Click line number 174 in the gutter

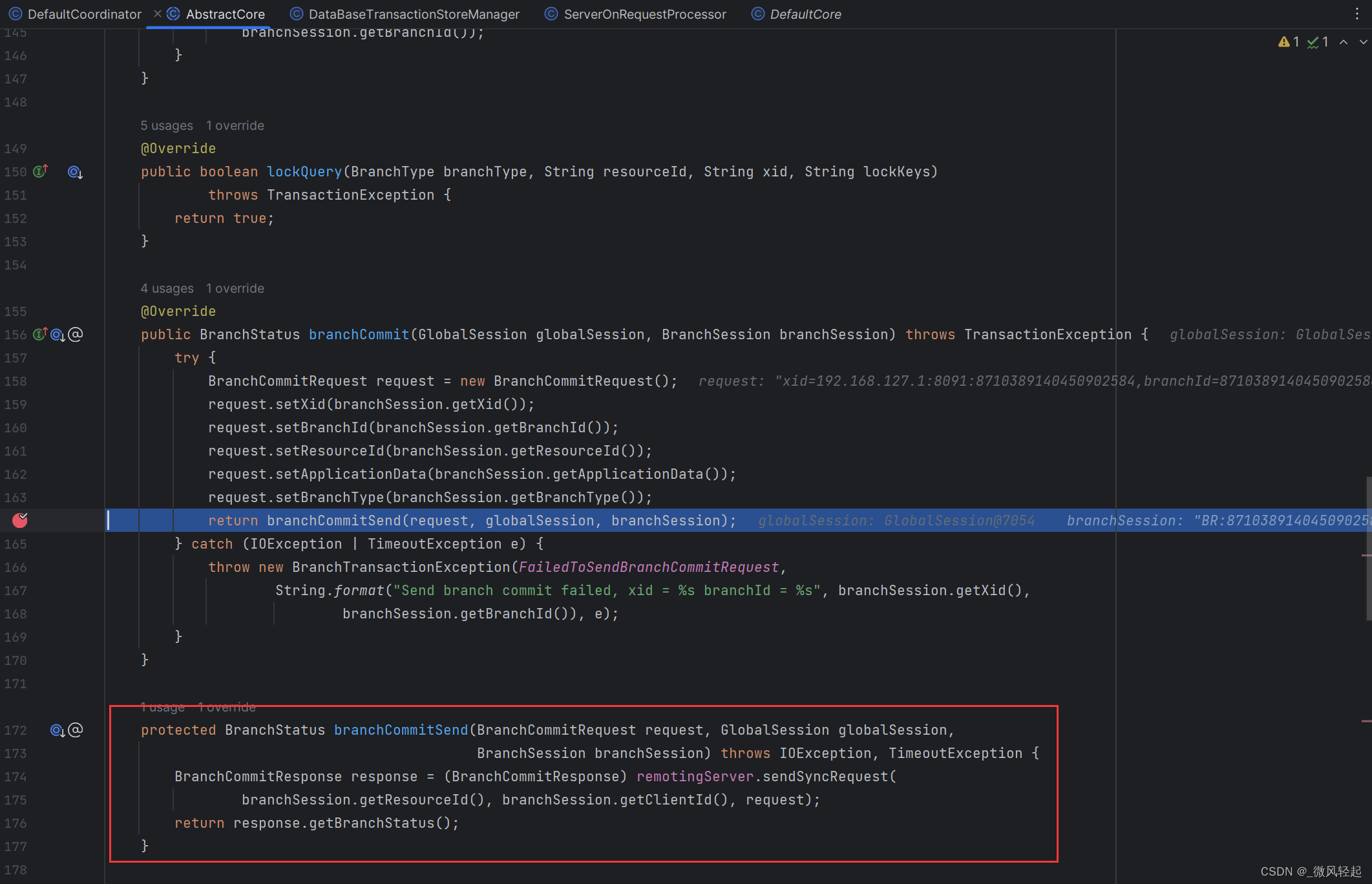pyautogui.click(x=16, y=777)
